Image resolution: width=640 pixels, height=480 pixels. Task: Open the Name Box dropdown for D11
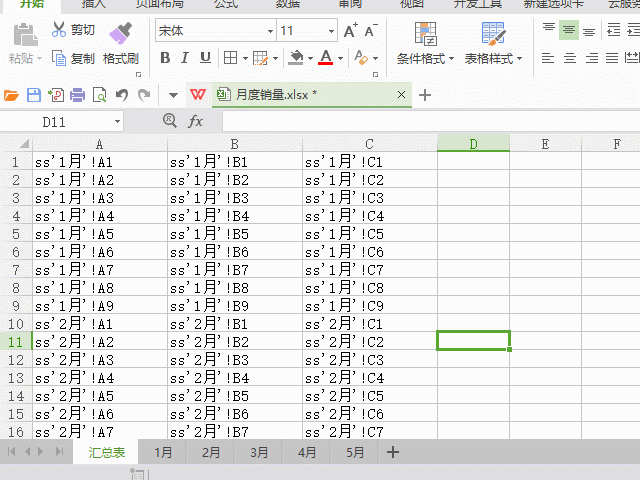pos(117,121)
